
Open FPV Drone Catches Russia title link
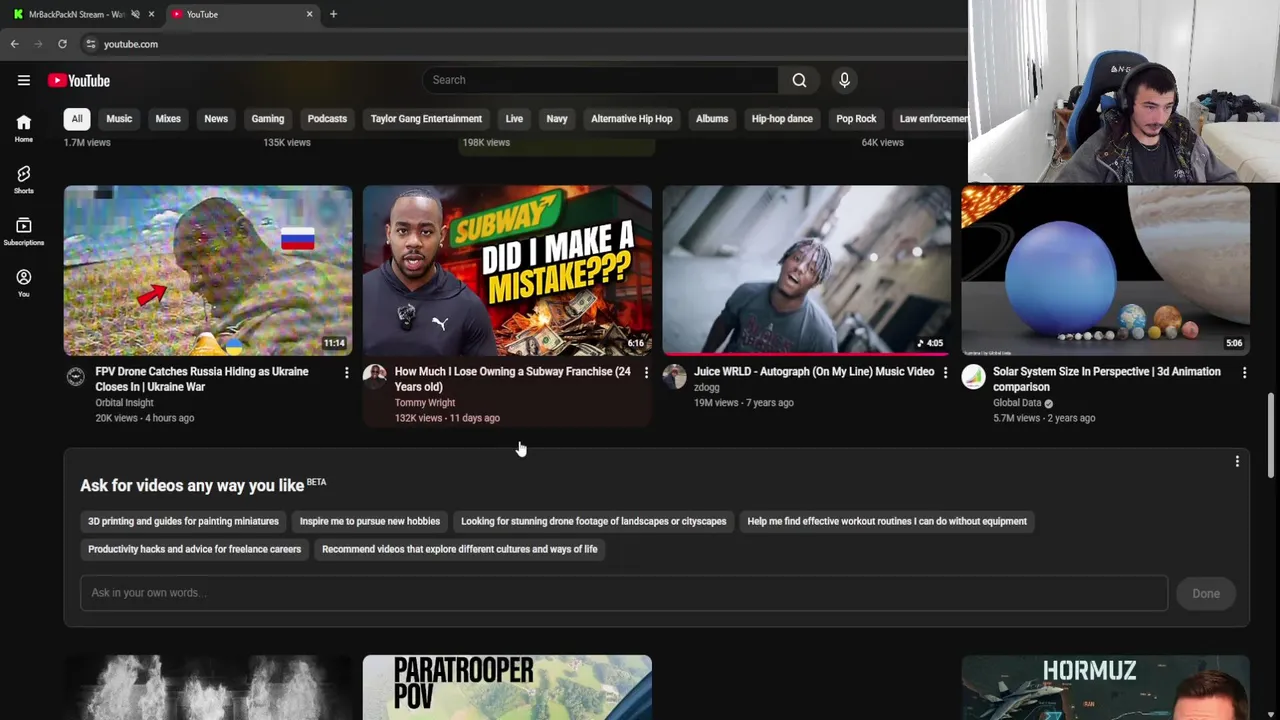202,379
